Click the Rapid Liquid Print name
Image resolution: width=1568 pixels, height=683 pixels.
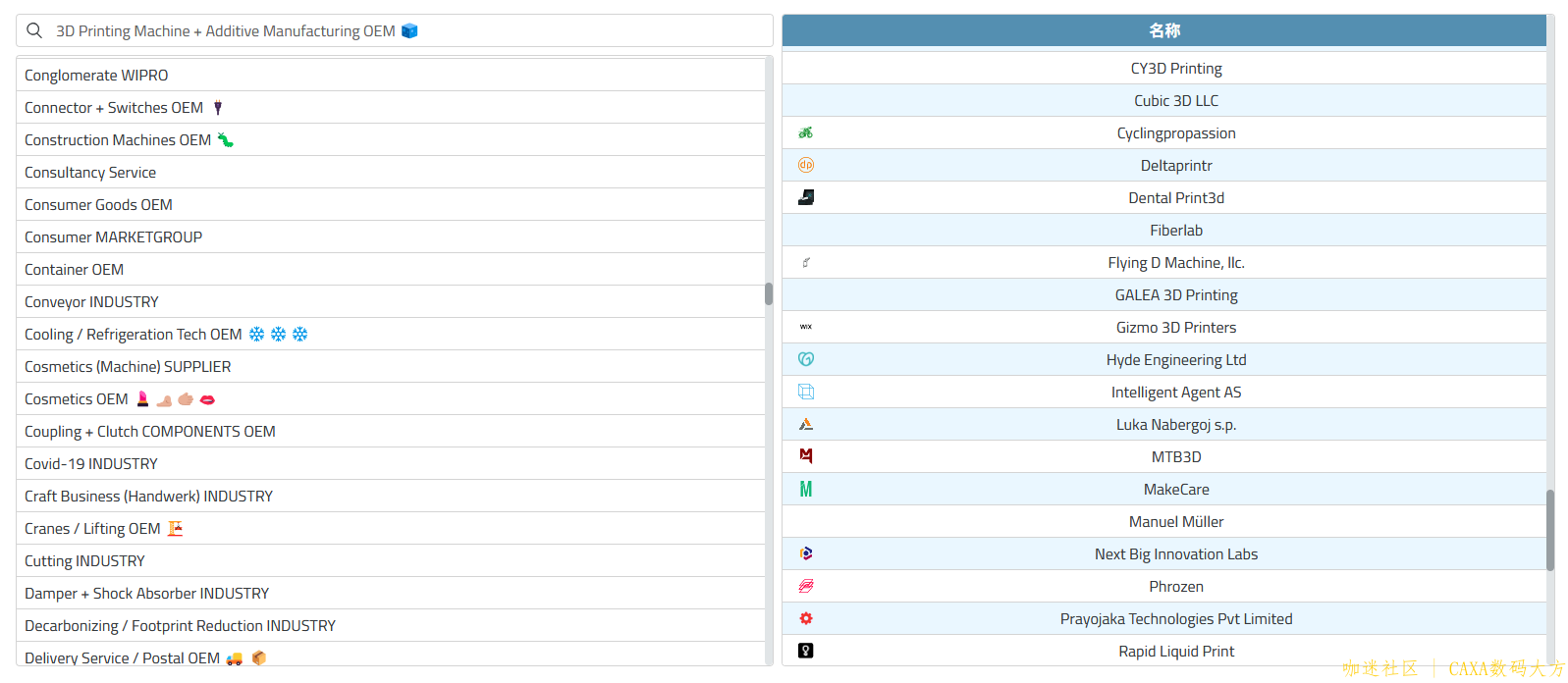point(1176,651)
